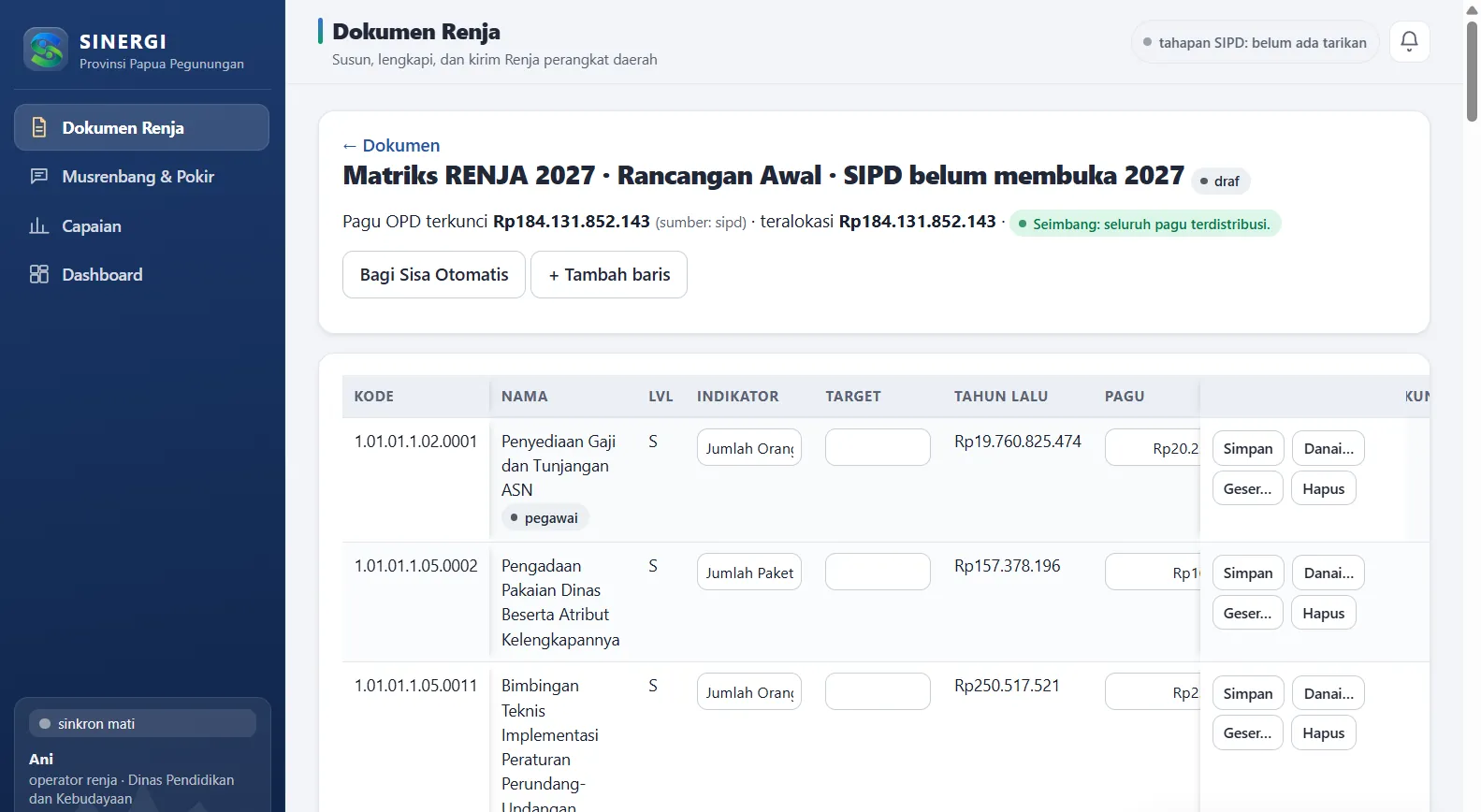Click Geser... for Penyediaan Gaji row
1481x812 pixels.
(x=1247, y=488)
